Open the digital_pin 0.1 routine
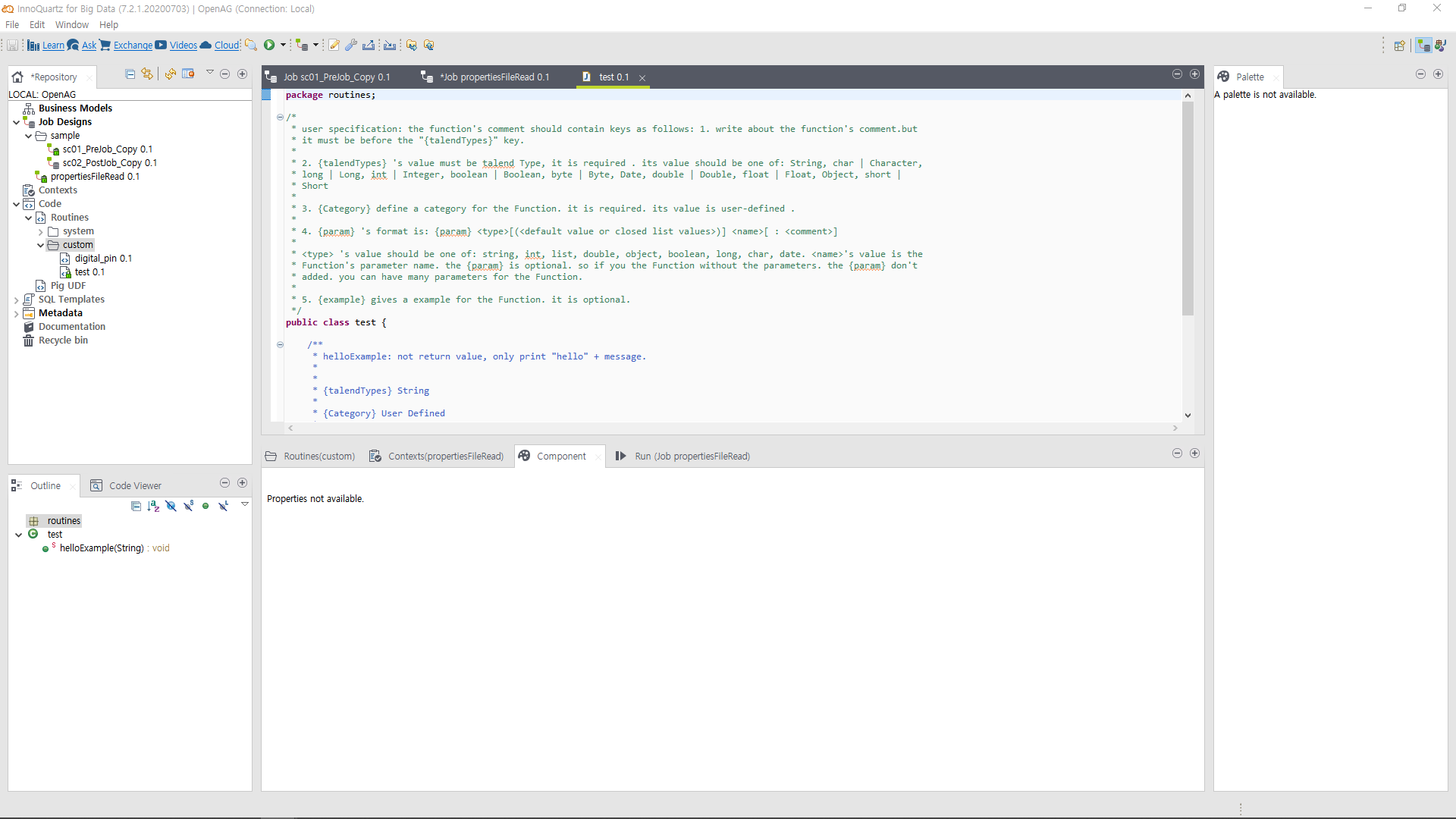Screen dimensions: 1456x819 coord(103,259)
